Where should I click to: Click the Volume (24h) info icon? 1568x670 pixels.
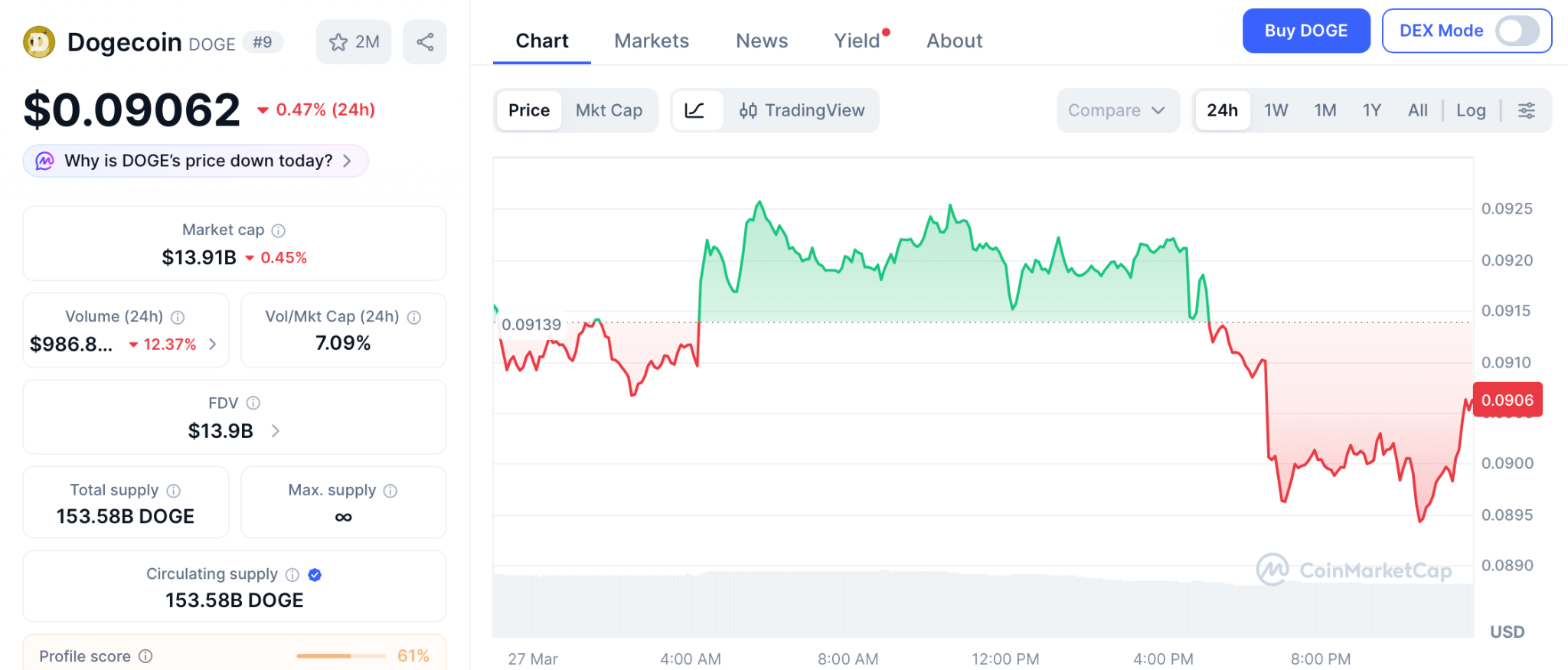pos(178,317)
